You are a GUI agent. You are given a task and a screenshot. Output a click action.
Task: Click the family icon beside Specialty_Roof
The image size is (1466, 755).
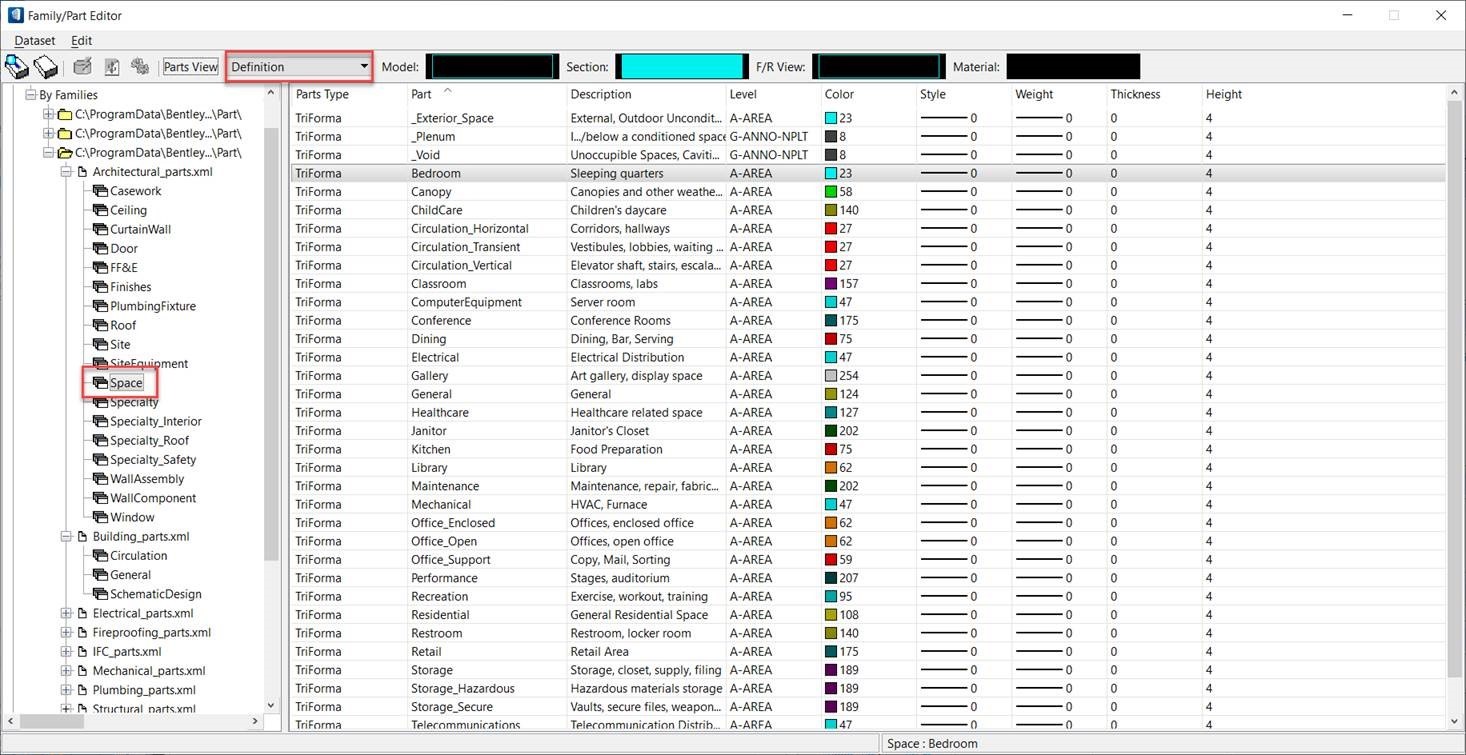(x=100, y=440)
